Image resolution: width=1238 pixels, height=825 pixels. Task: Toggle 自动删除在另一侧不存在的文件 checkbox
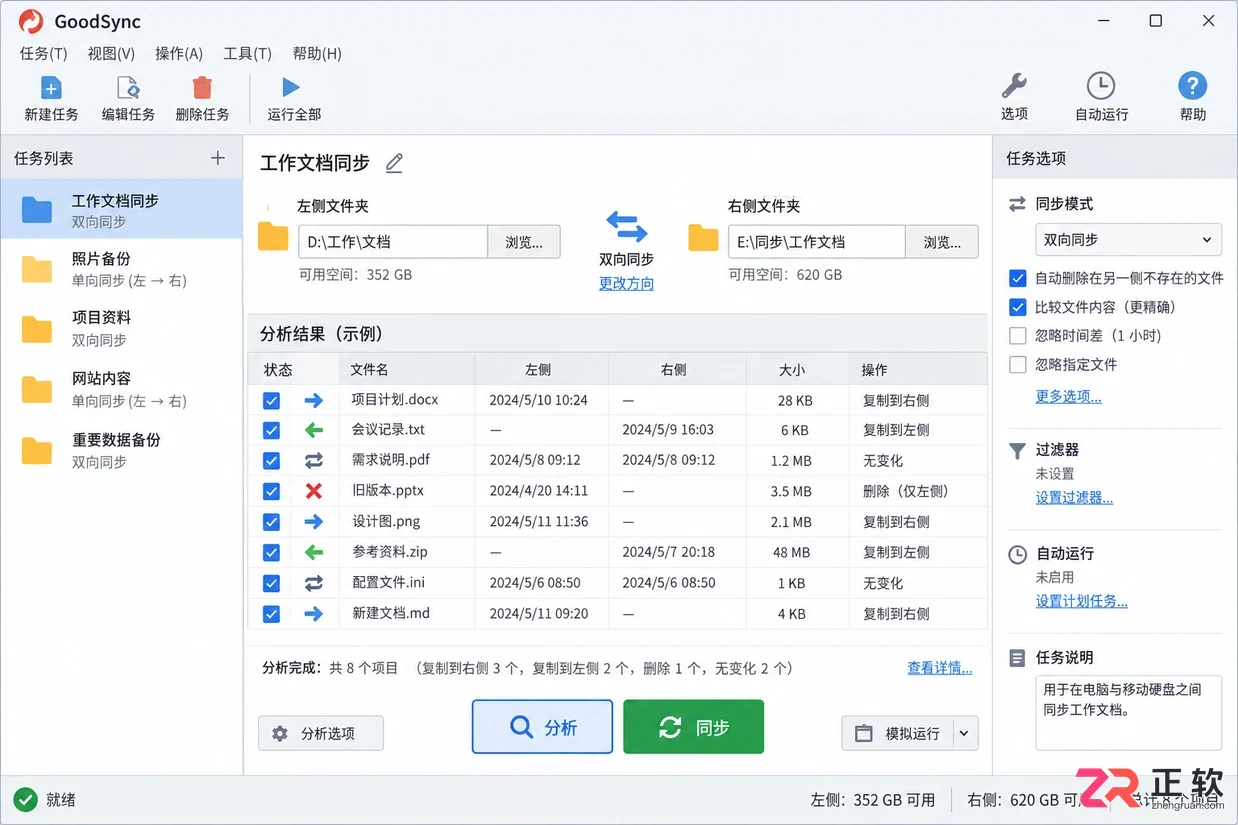pyautogui.click(x=1018, y=278)
